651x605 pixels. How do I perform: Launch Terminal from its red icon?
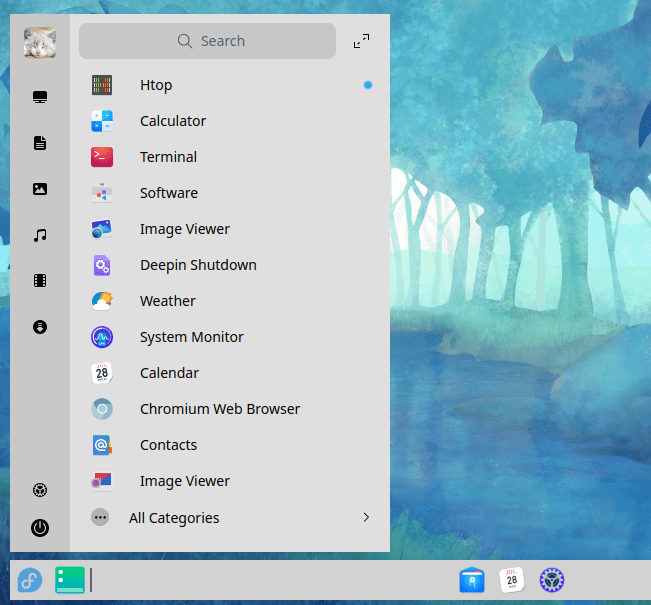point(102,157)
